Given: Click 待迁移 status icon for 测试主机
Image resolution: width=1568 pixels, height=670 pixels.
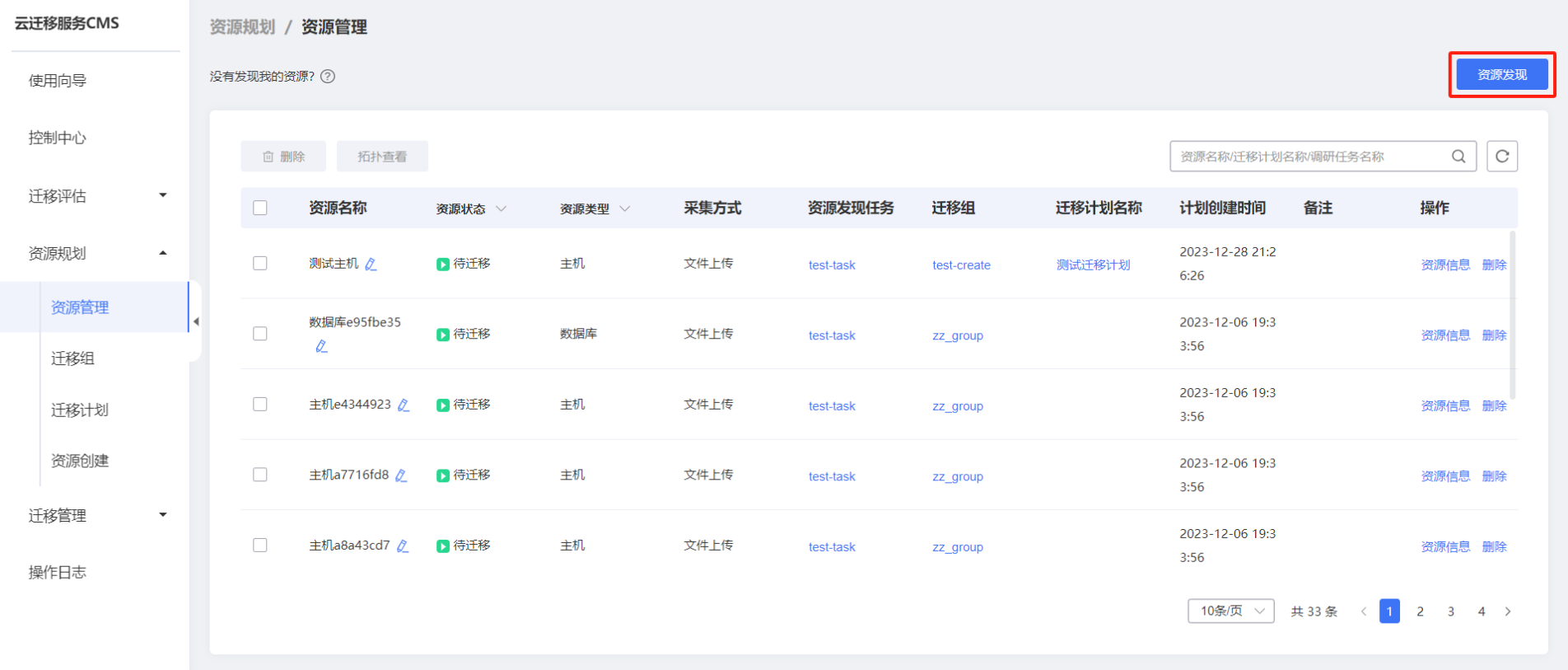Looking at the screenshot, I should [443, 265].
